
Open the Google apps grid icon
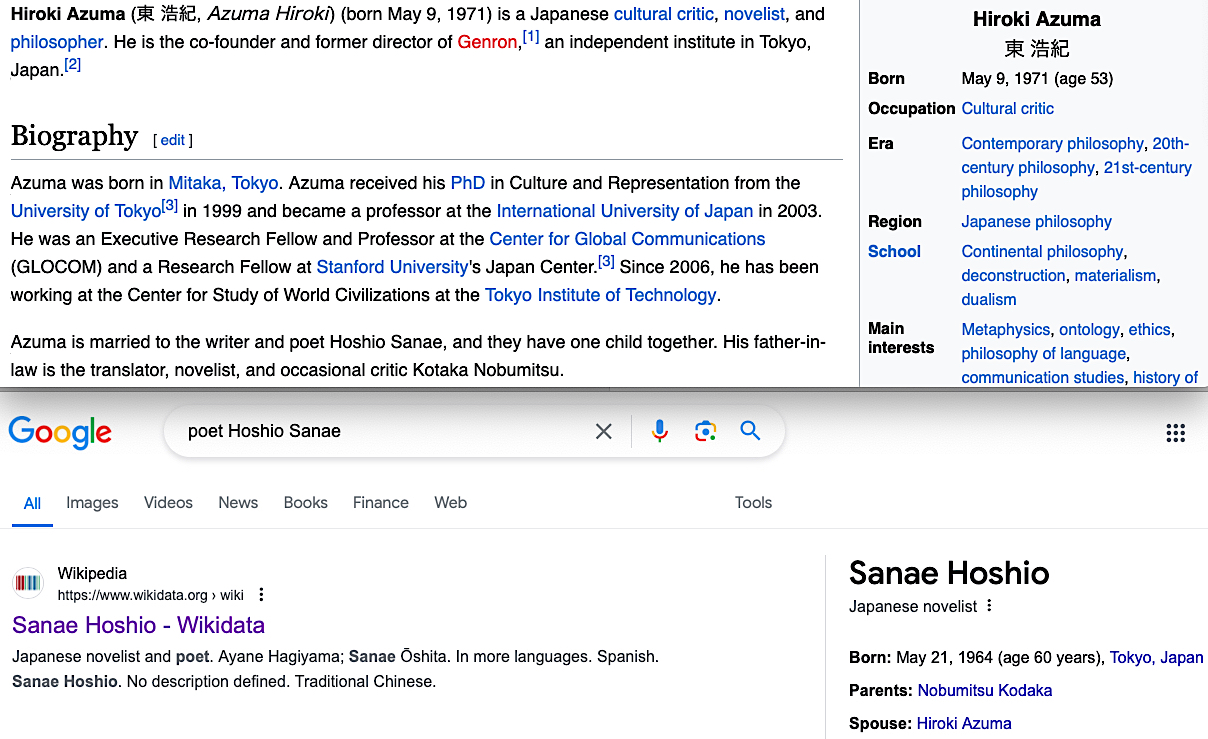tap(1175, 433)
